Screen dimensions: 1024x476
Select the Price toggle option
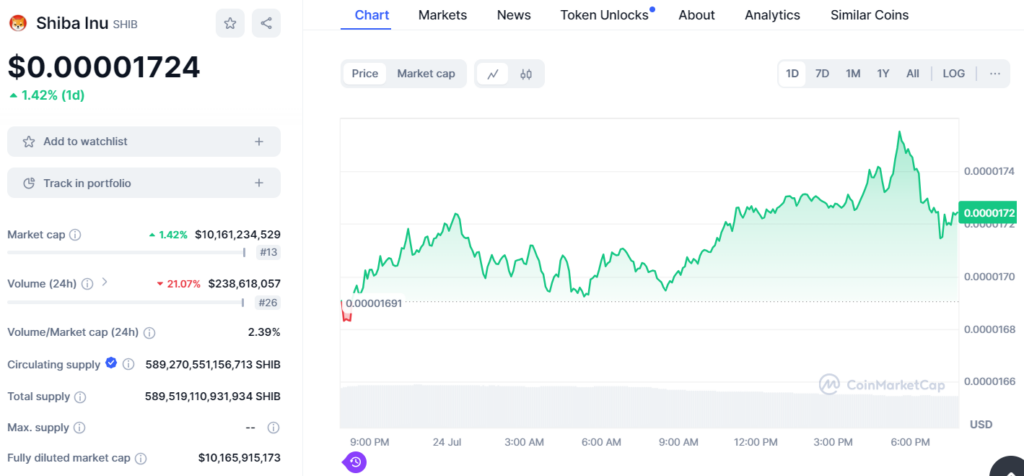(x=364, y=73)
